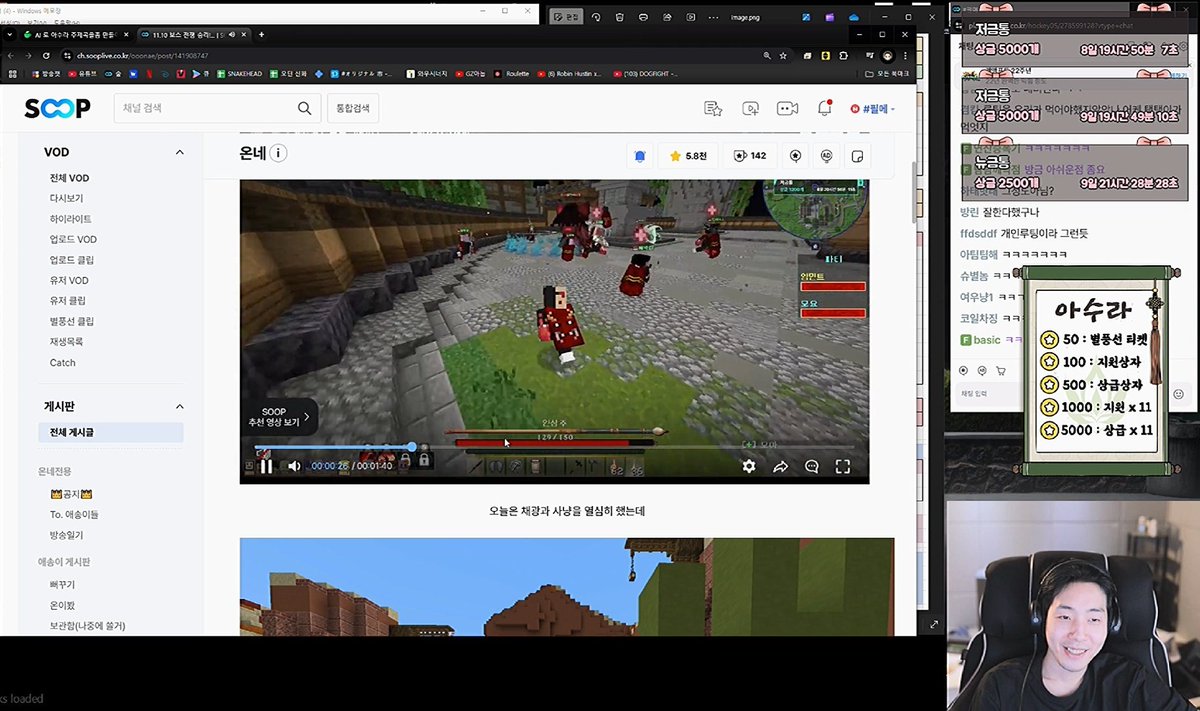The width and height of the screenshot is (1200, 711).
Task: Click the 142 subscription button
Action: click(750, 156)
